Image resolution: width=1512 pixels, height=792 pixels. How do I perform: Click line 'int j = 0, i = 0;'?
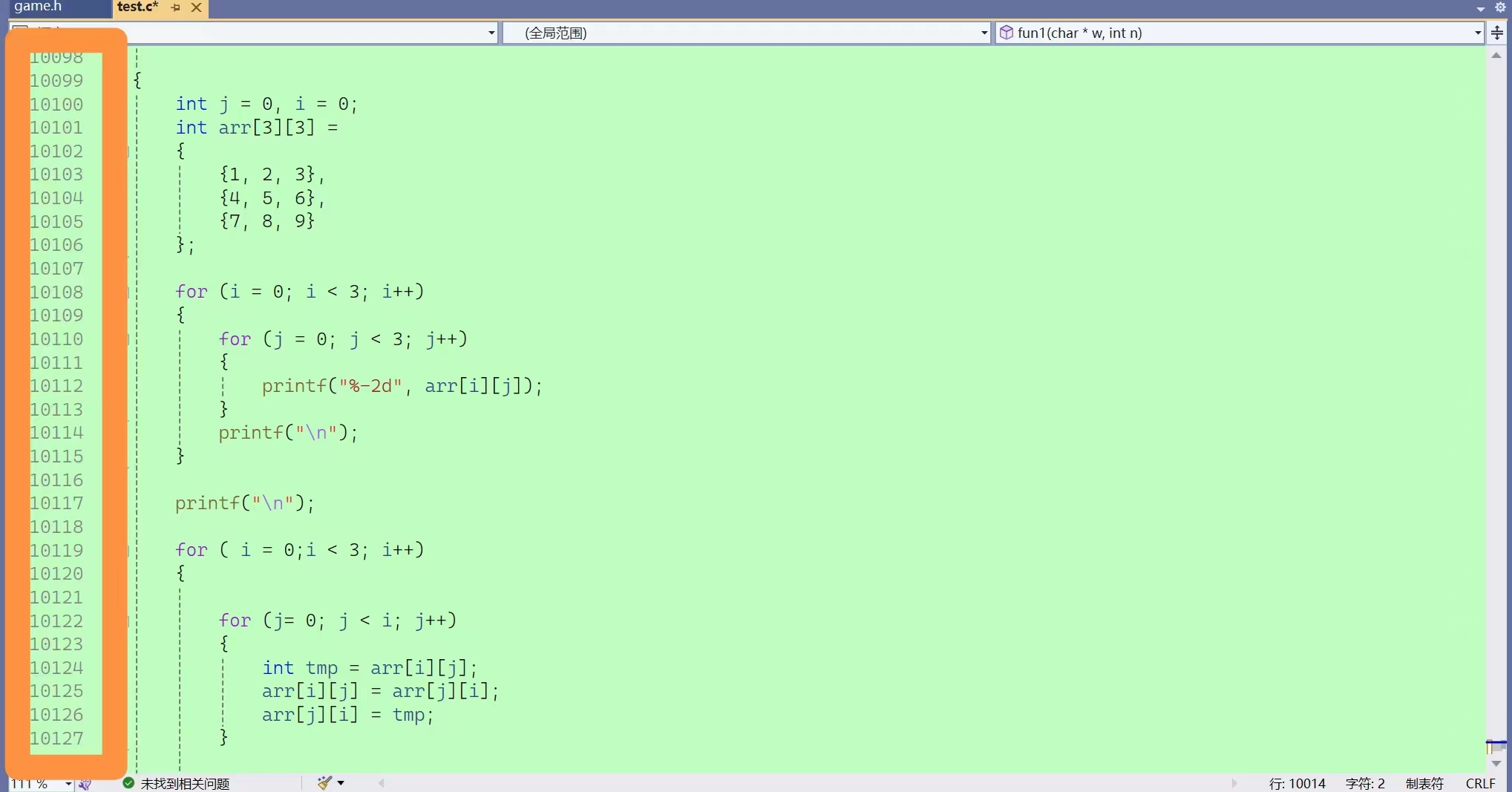pyautogui.click(x=266, y=104)
